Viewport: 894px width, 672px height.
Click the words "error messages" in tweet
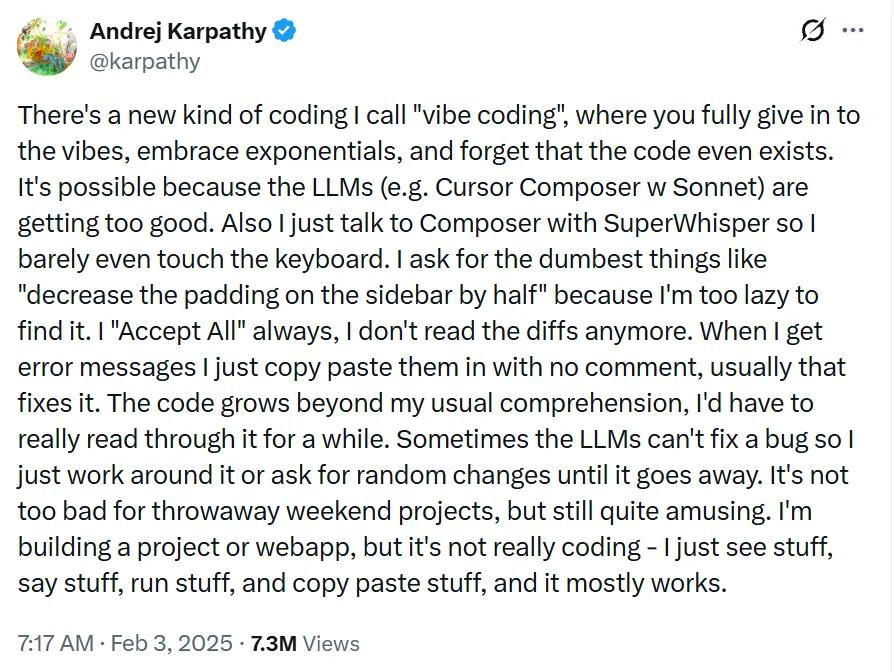click(x=107, y=367)
